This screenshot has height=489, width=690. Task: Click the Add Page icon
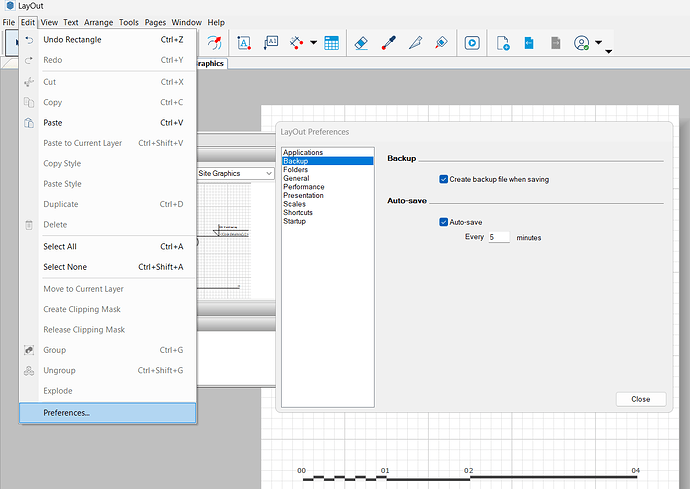(x=504, y=43)
